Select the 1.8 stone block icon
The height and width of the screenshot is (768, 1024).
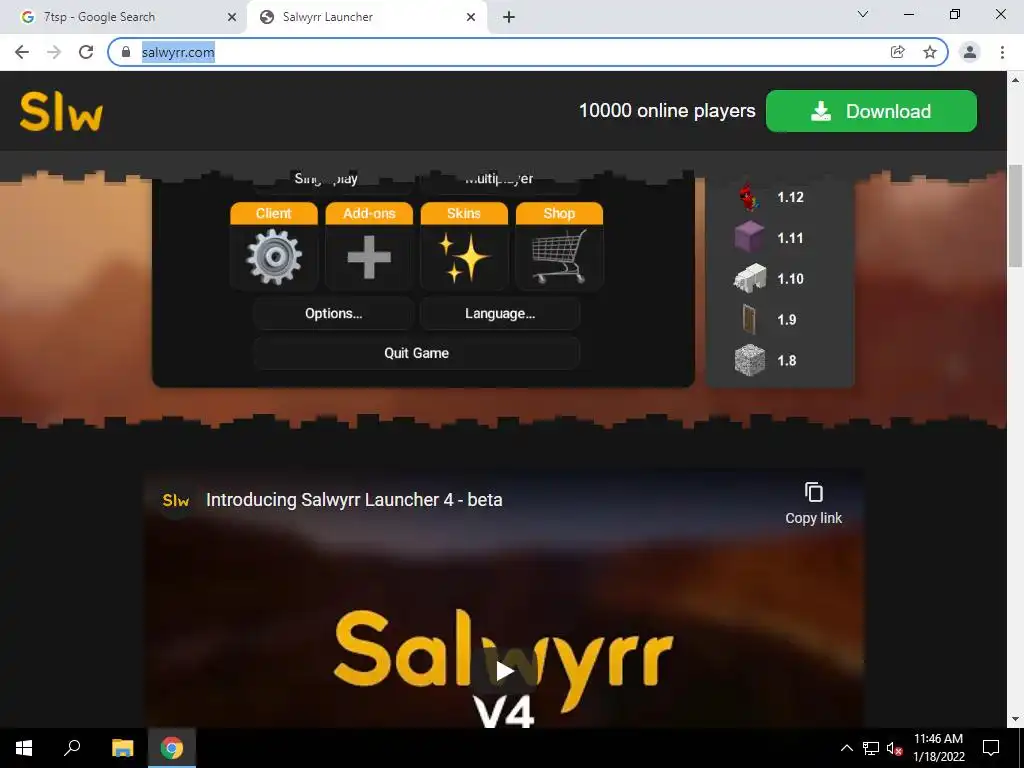point(750,360)
